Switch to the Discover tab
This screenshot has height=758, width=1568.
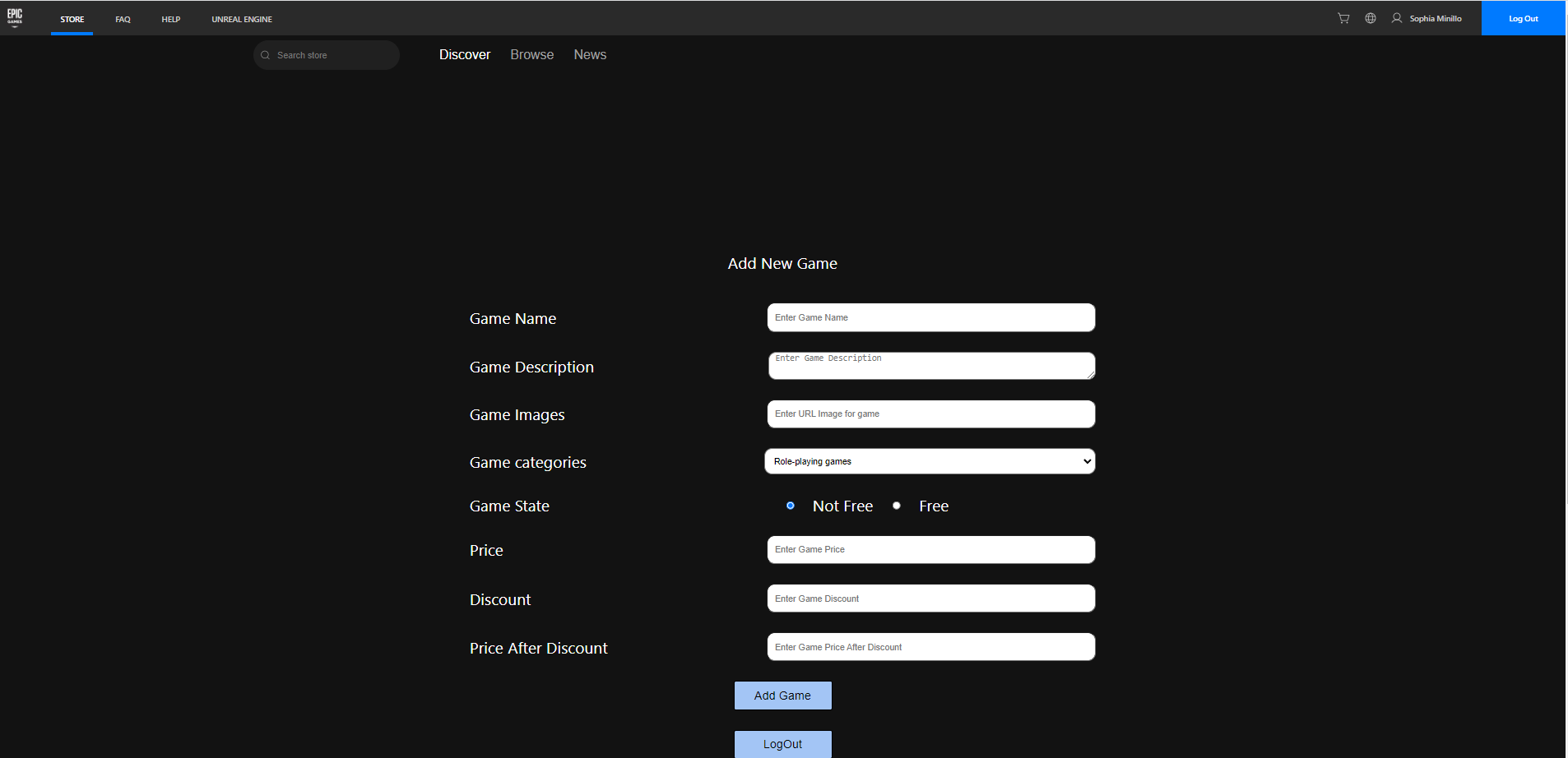click(465, 54)
